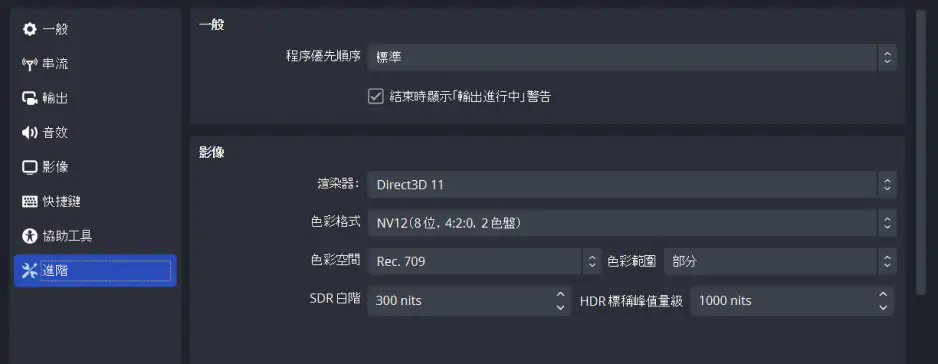This screenshot has width=938, height=364.
Task: Open the 渲染器 Direct3D 11 dropdown
Action: click(x=632, y=184)
